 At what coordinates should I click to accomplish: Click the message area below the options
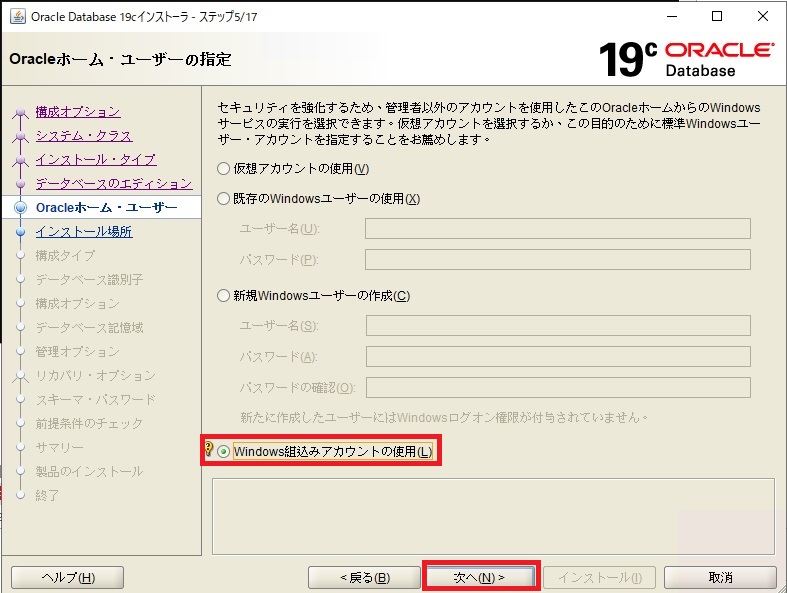click(493, 516)
